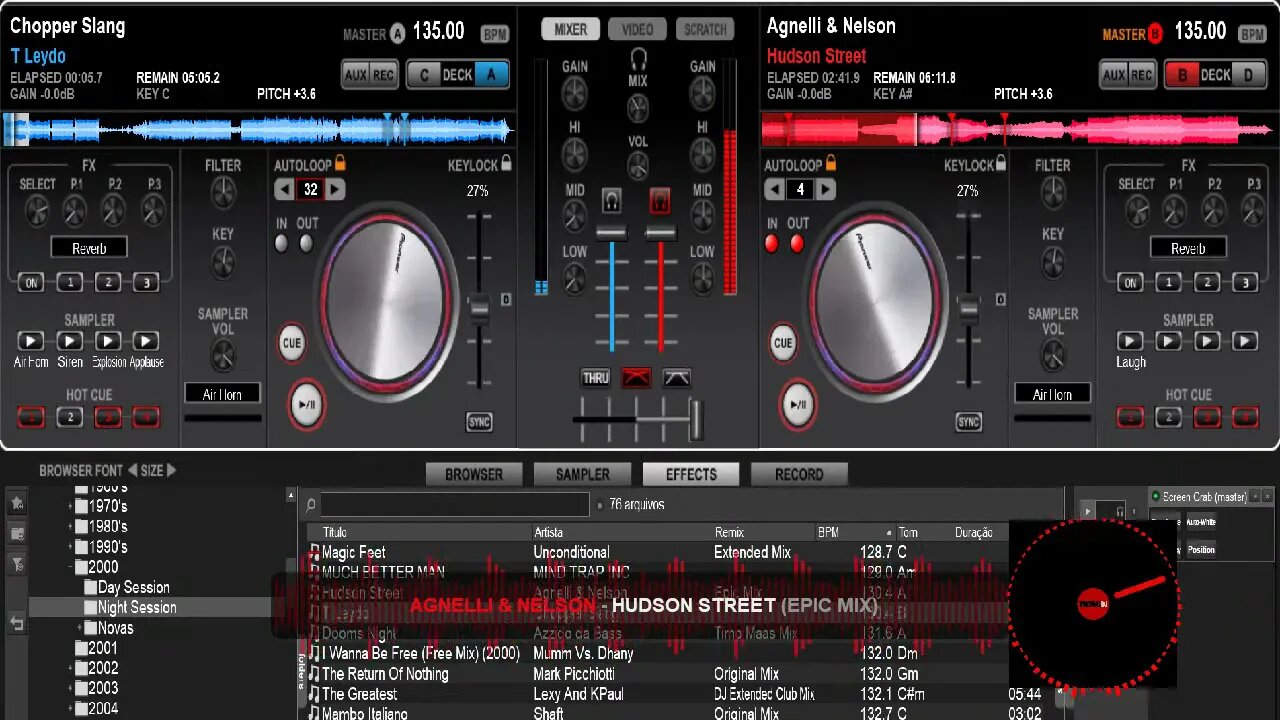The height and width of the screenshot is (720, 1280).
Task: Toggle right channel headphone cue icon
Action: 659,201
